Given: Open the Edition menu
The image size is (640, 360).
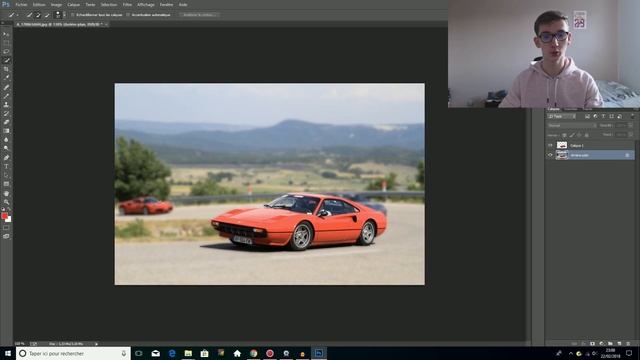Looking at the screenshot, I should 39,4.
